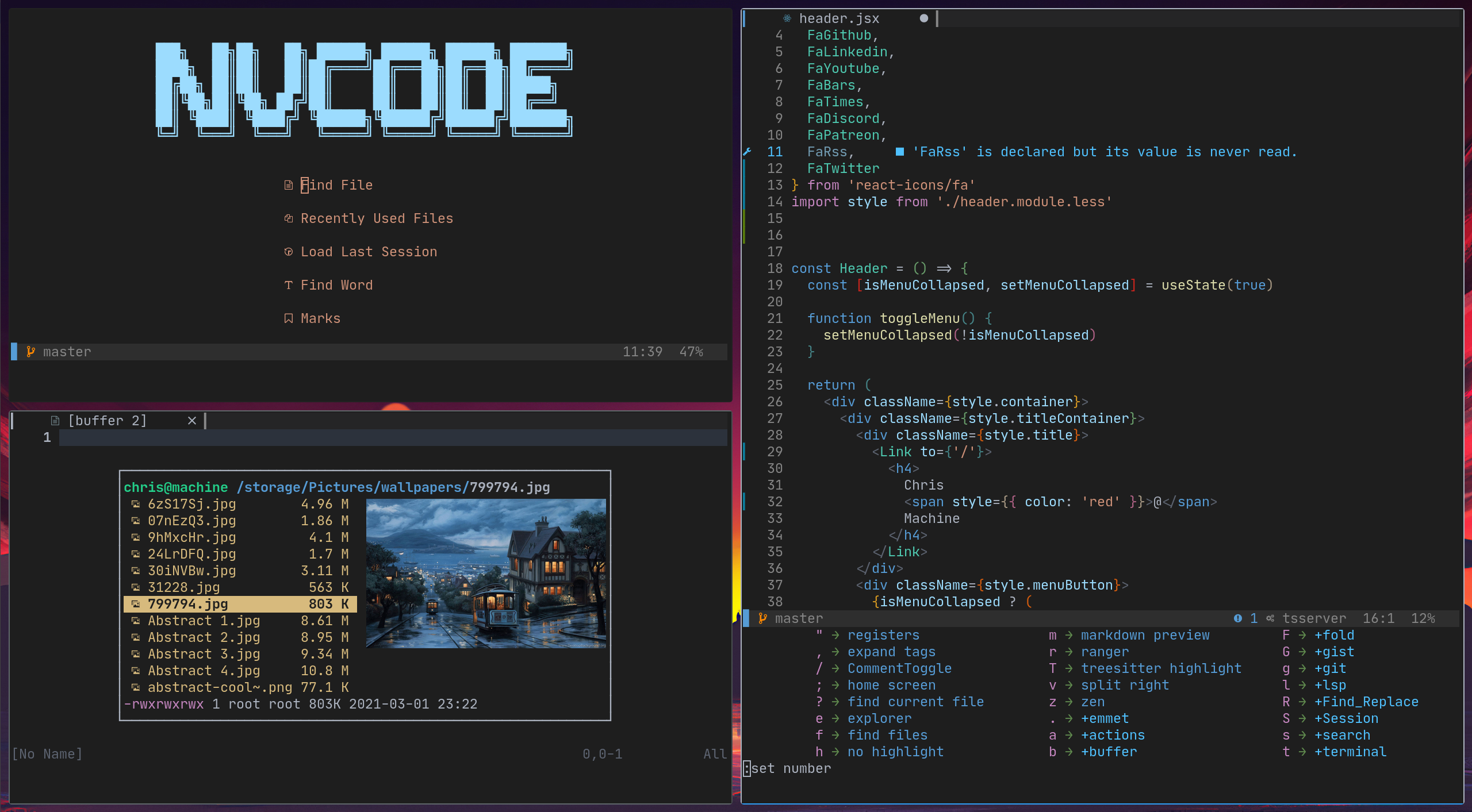Image resolution: width=1472 pixels, height=812 pixels.
Task: Expand the recently used files menu item
Action: point(377,218)
